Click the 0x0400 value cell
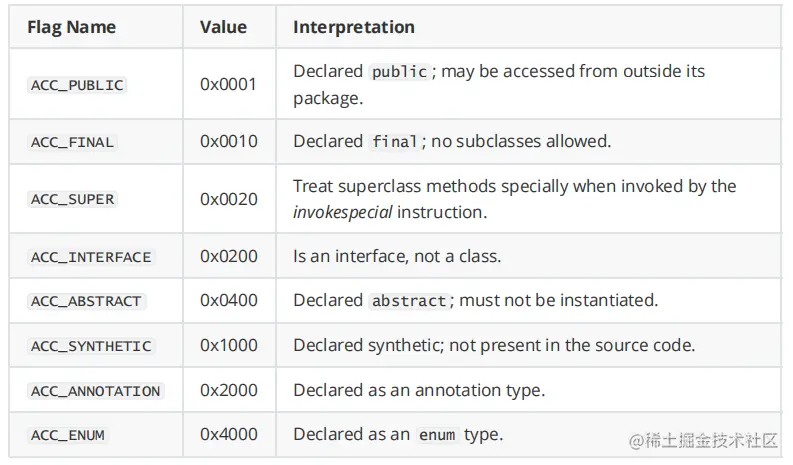This screenshot has height=465, width=793. 228,300
